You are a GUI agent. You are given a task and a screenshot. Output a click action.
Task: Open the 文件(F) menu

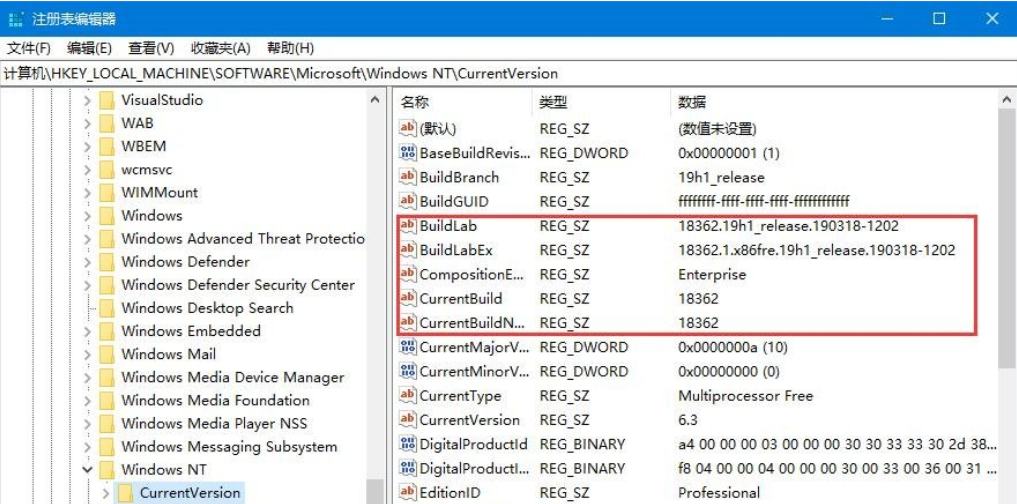[x=29, y=48]
